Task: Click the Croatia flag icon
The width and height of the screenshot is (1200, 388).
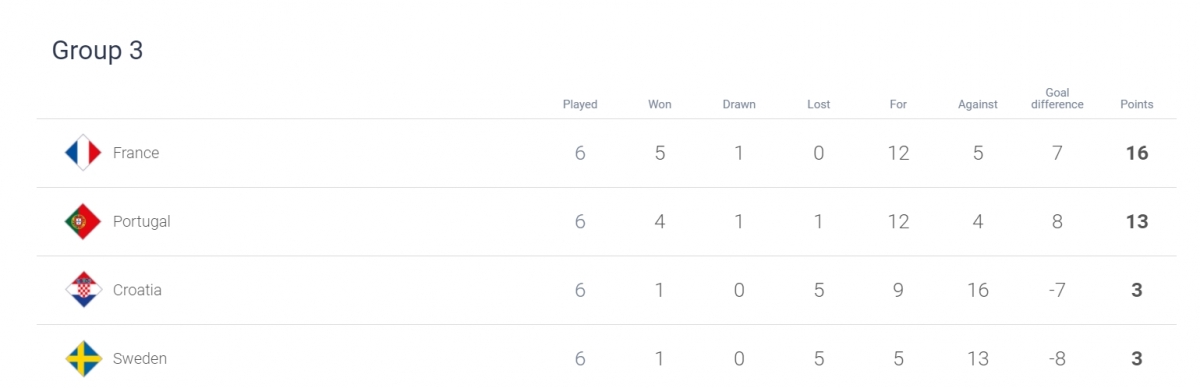Action: click(83, 290)
